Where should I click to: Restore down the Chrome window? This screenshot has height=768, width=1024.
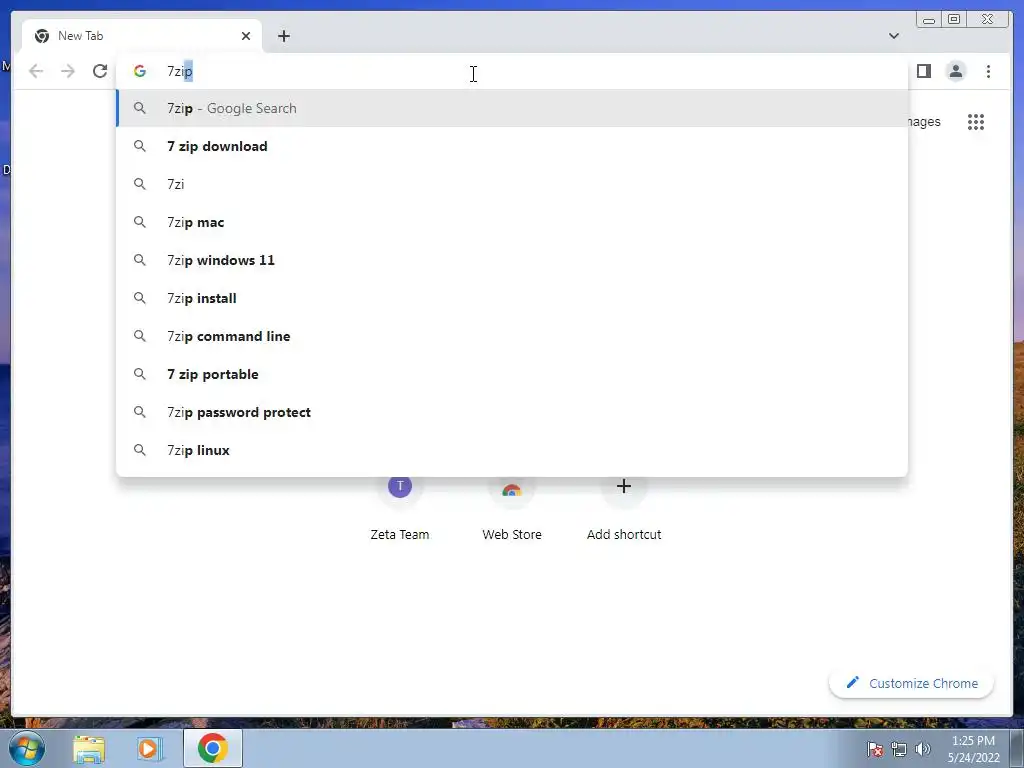(x=953, y=20)
